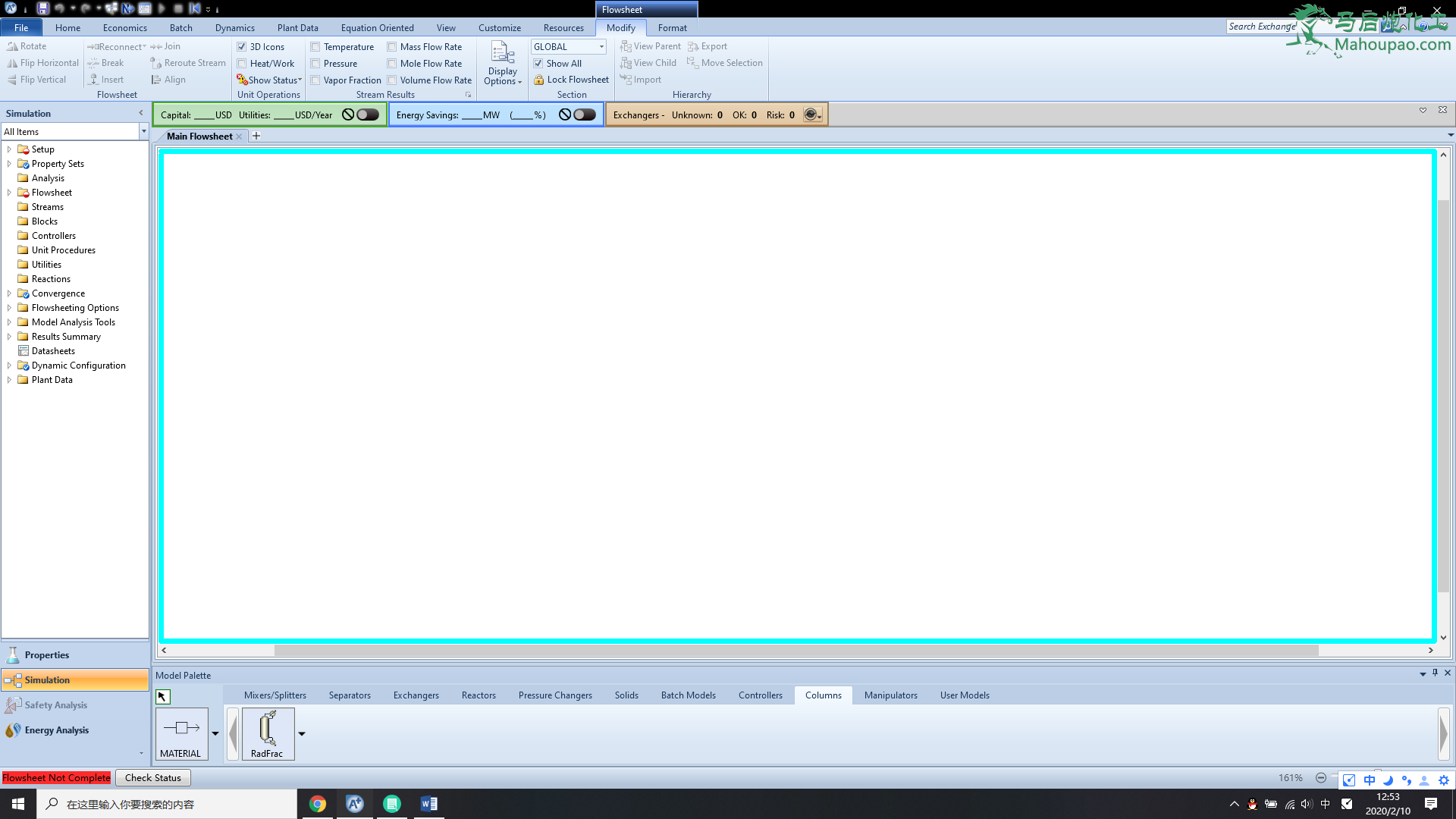Image resolution: width=1456 pixels, height=819 pixels.
Task: Open the GLOBAL section dropdown
Action: click(601, 47)
